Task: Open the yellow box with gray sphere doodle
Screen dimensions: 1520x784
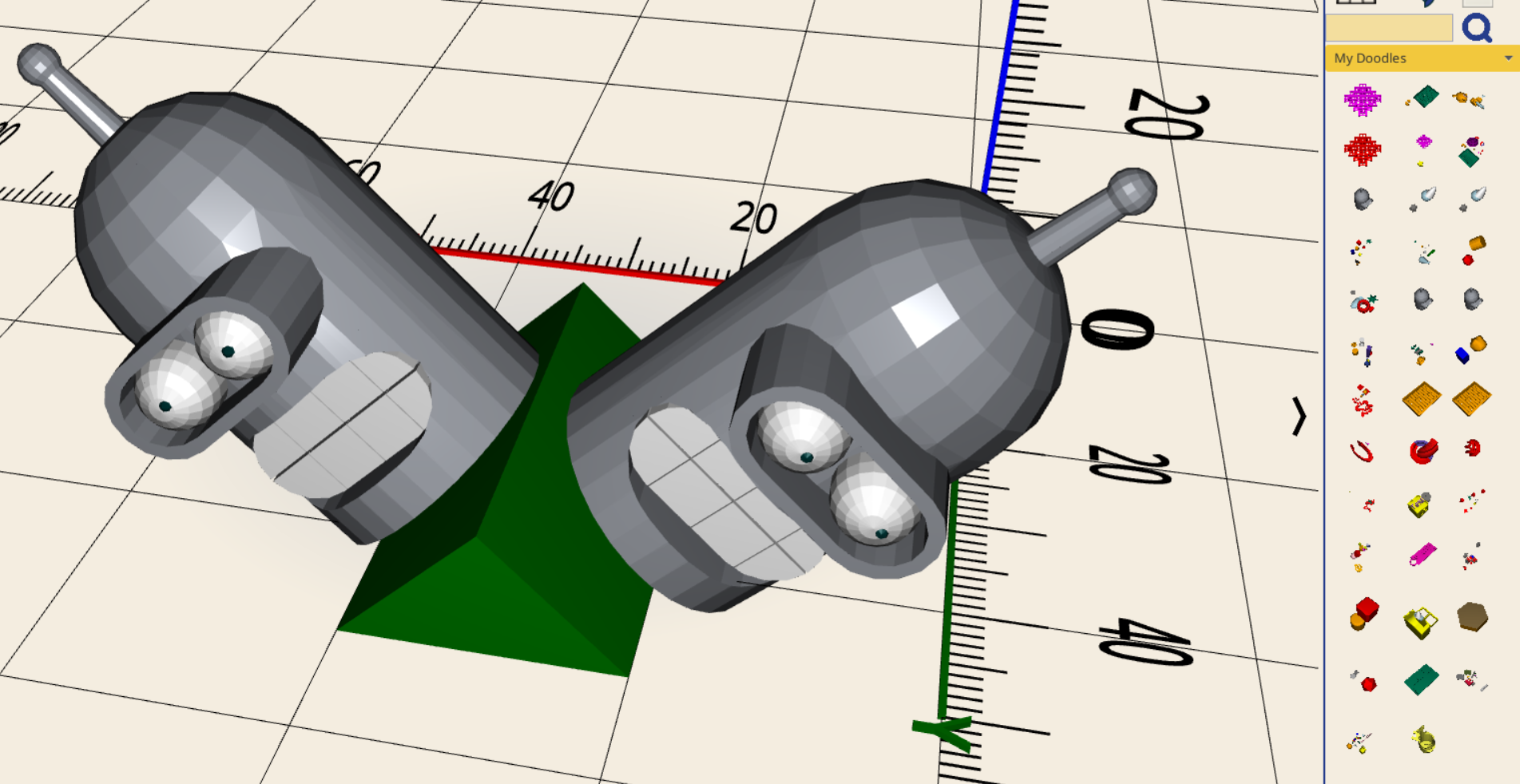Action: click(x=1419, y=505)
